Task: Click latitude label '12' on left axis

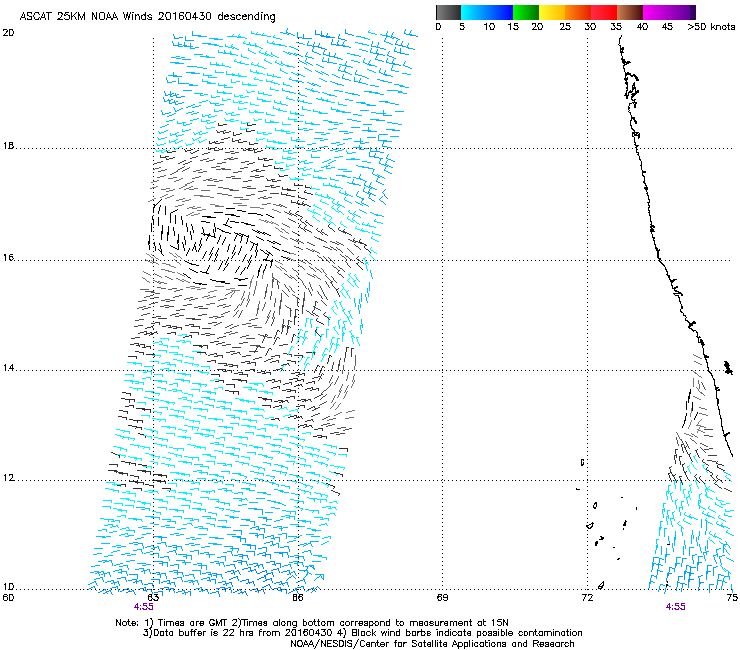Action: (8, 478)
